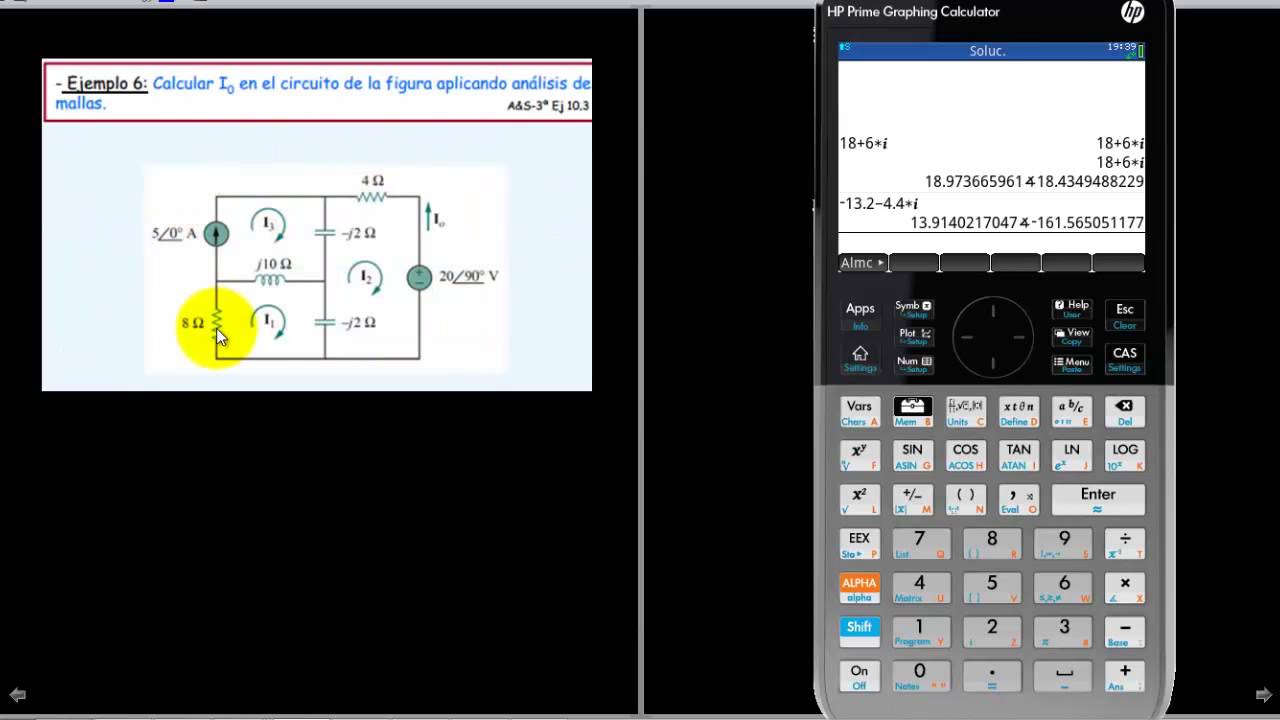The image size is (1280, 720).
Task: Select the COS key
Action: tap(965, 456)
